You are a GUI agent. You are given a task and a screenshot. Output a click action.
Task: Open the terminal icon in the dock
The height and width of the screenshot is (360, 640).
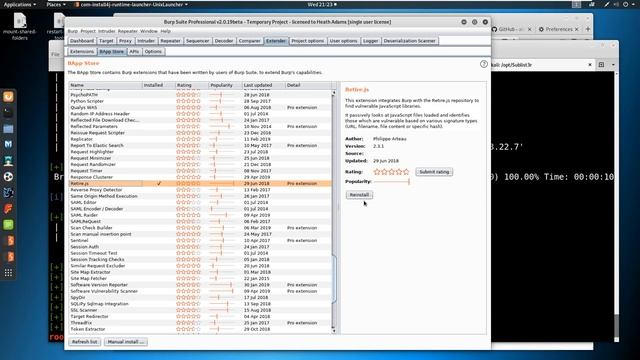tap(9, 112)
